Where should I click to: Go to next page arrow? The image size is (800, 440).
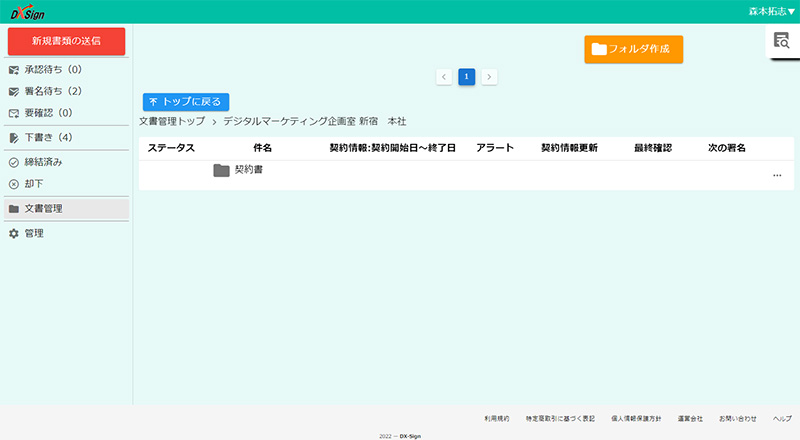pos(489,77)
